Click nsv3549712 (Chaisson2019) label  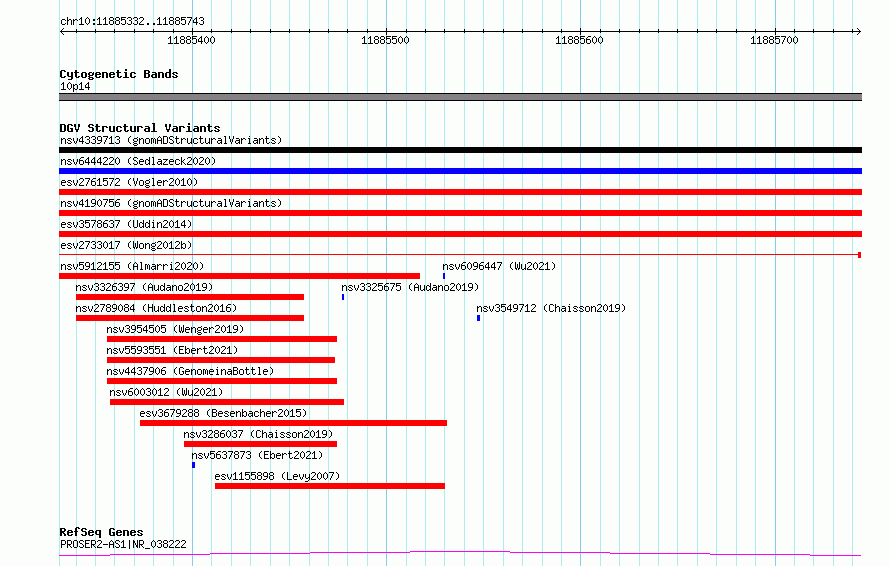551,308
